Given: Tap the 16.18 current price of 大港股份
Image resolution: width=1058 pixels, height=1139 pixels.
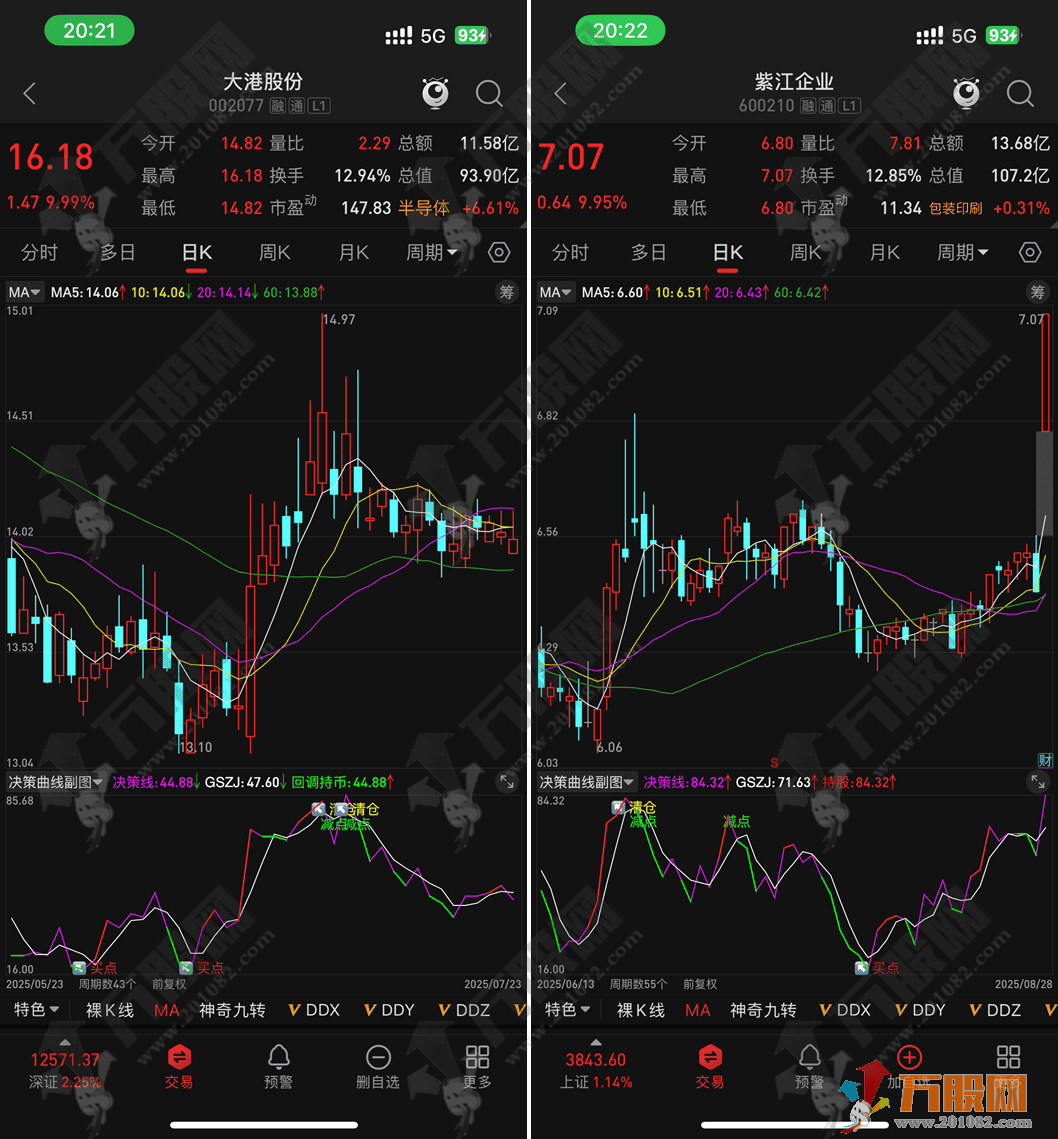Looking at the screenshot, I should point(51,157).
